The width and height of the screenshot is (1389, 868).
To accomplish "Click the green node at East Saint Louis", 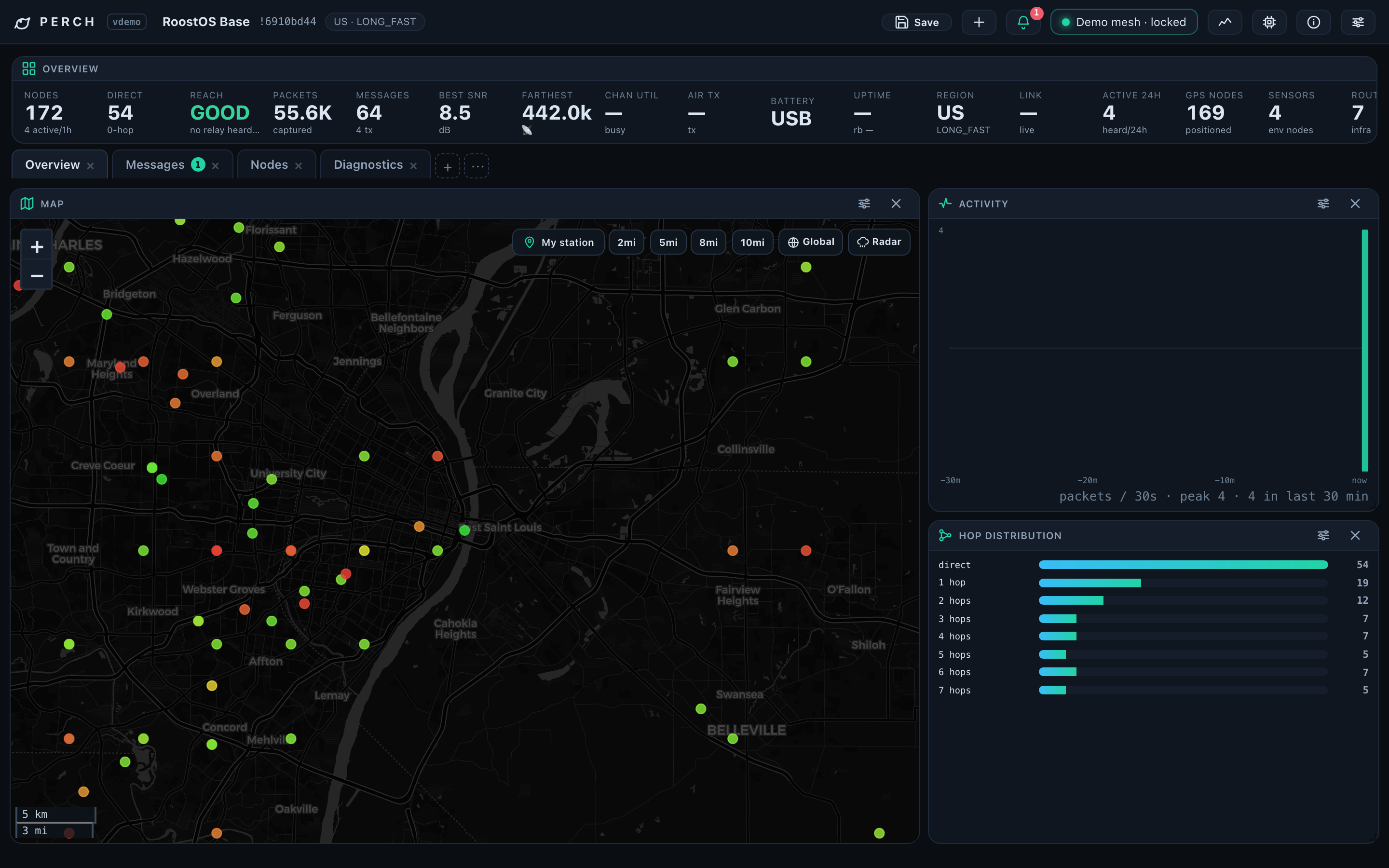I will [x=465, y=530].
